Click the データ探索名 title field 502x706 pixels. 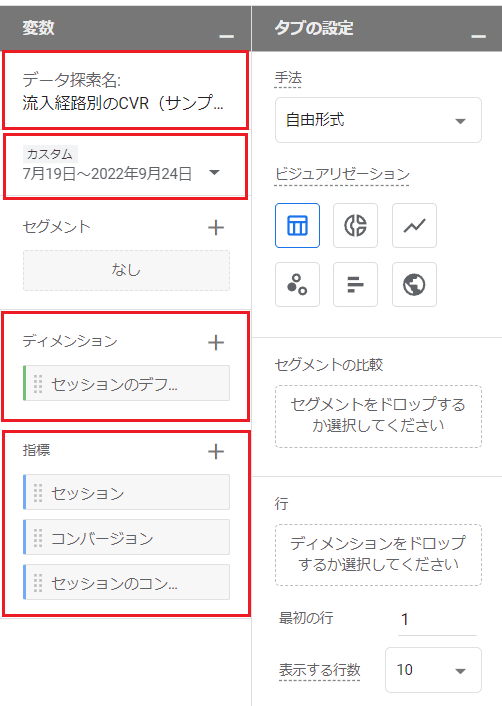[x=125, y=91]
